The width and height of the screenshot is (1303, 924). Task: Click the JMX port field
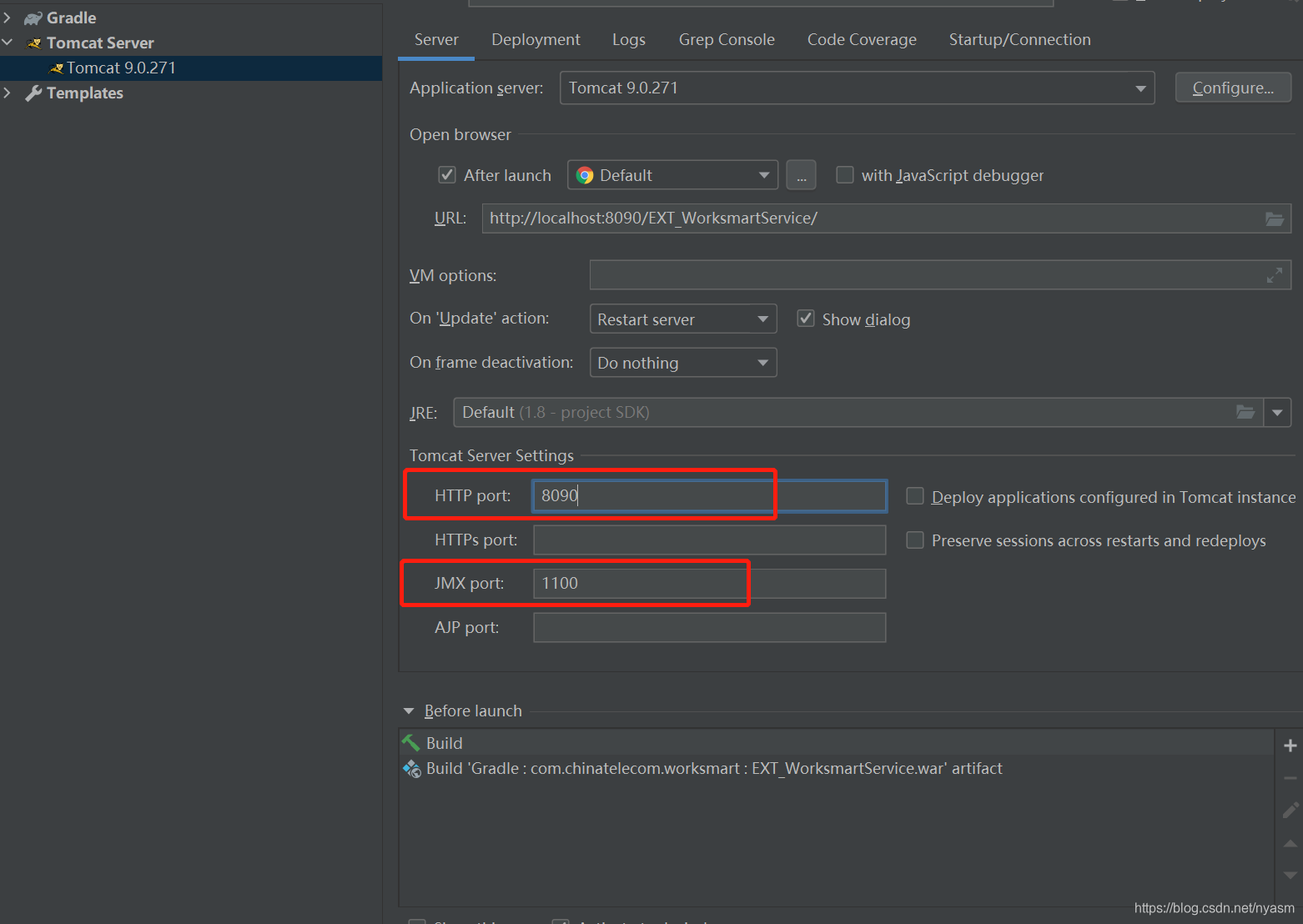(x=709, y=583)
